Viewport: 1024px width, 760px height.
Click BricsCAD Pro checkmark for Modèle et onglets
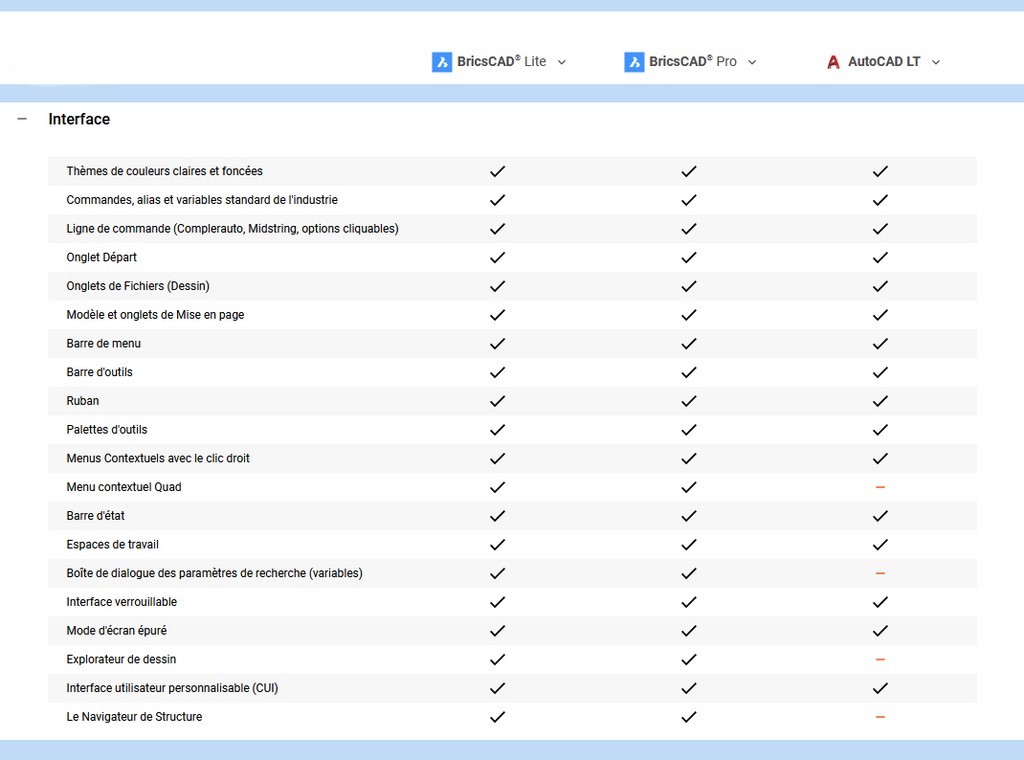[689, 315]
